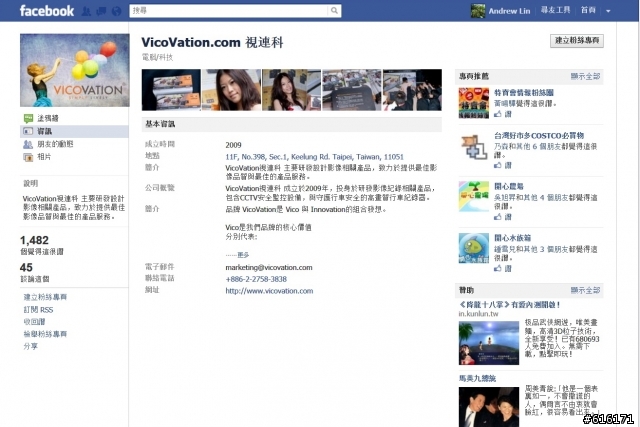
Task: Click the kunlun game ad image
Action: pos(489,343)
